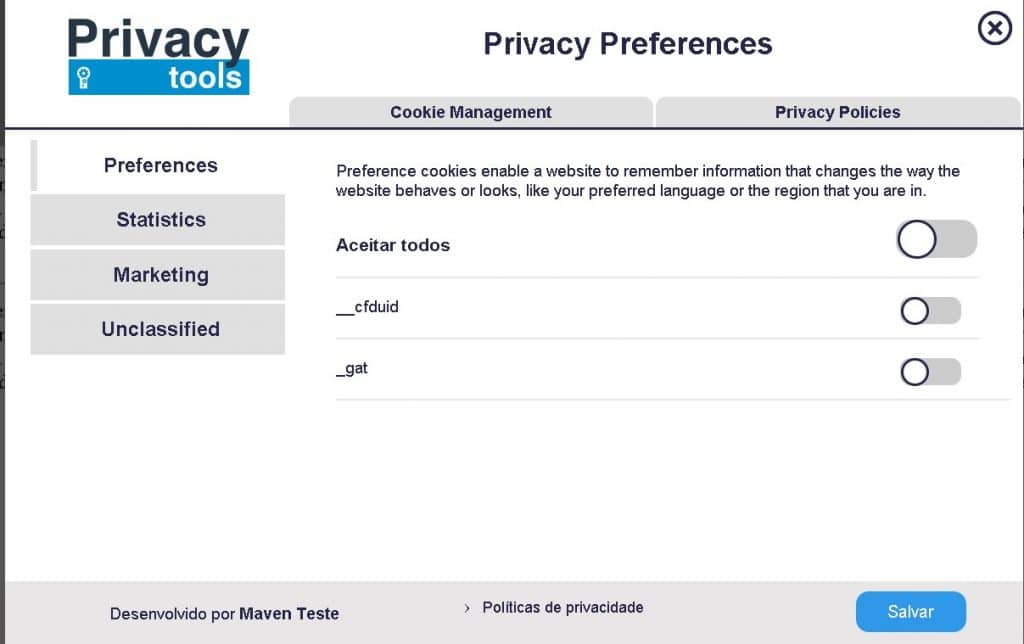The width and height of the screenshot is (1024, 644).
Task: Enable the Aceitar todos toggle
Action: (x=937, y=239)
